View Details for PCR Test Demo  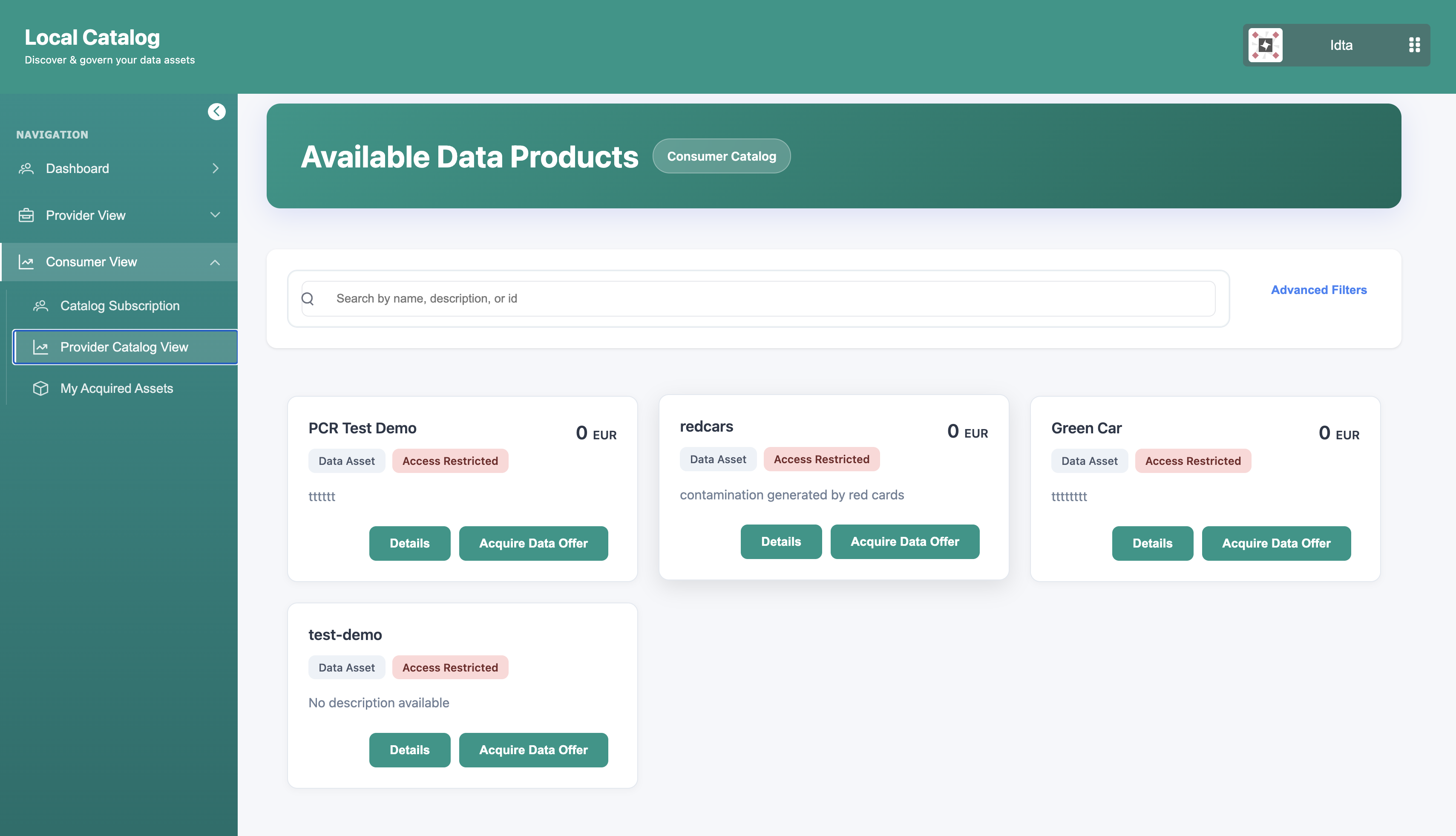(x=410, y=543)
